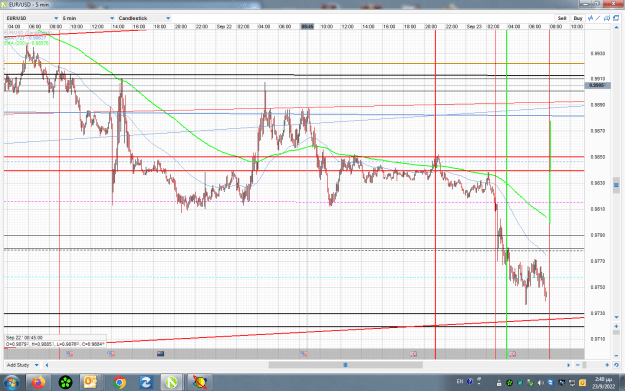Click the chart scroll right arrow

[x=568, y=365]
